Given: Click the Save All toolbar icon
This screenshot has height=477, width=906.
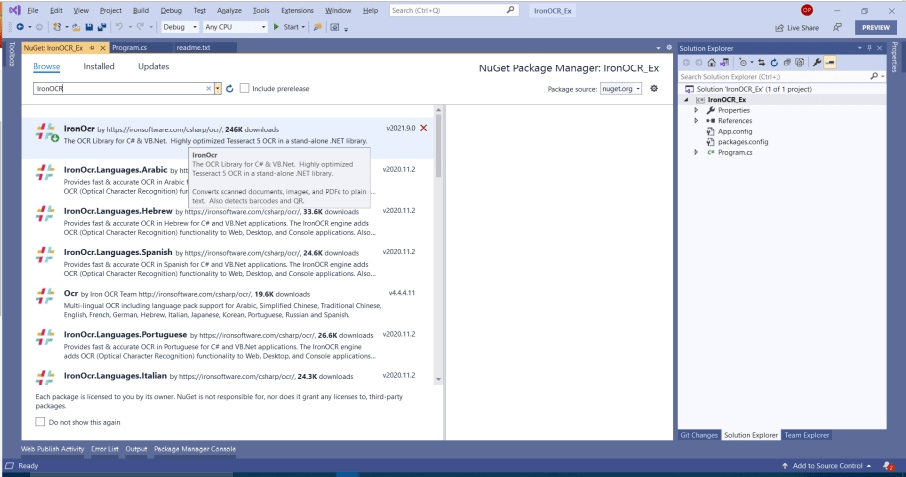Looking at the screenshot, I should tap(102, 27).
